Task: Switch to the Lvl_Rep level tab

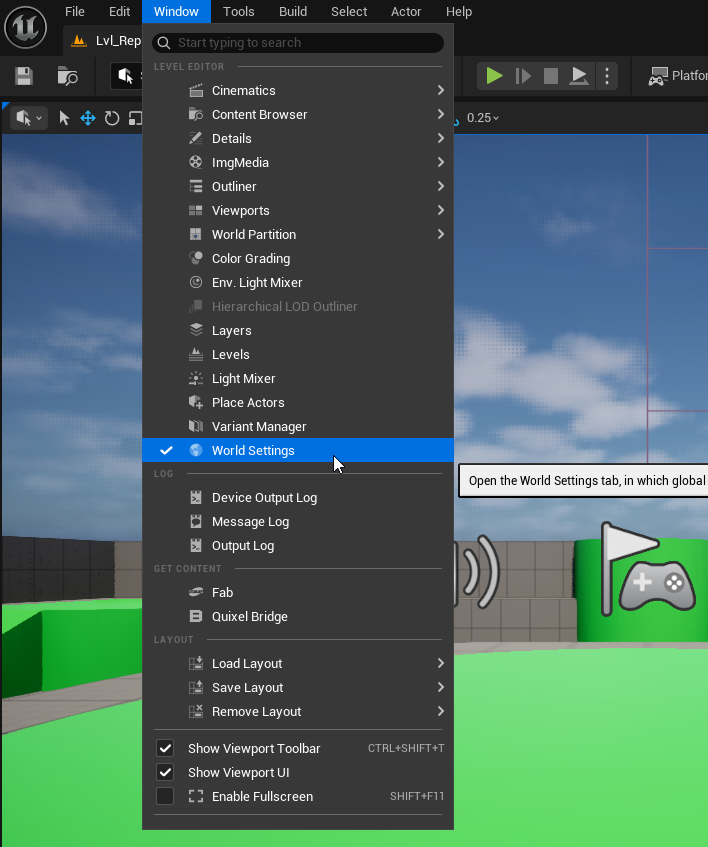Action: click(105, 41)
